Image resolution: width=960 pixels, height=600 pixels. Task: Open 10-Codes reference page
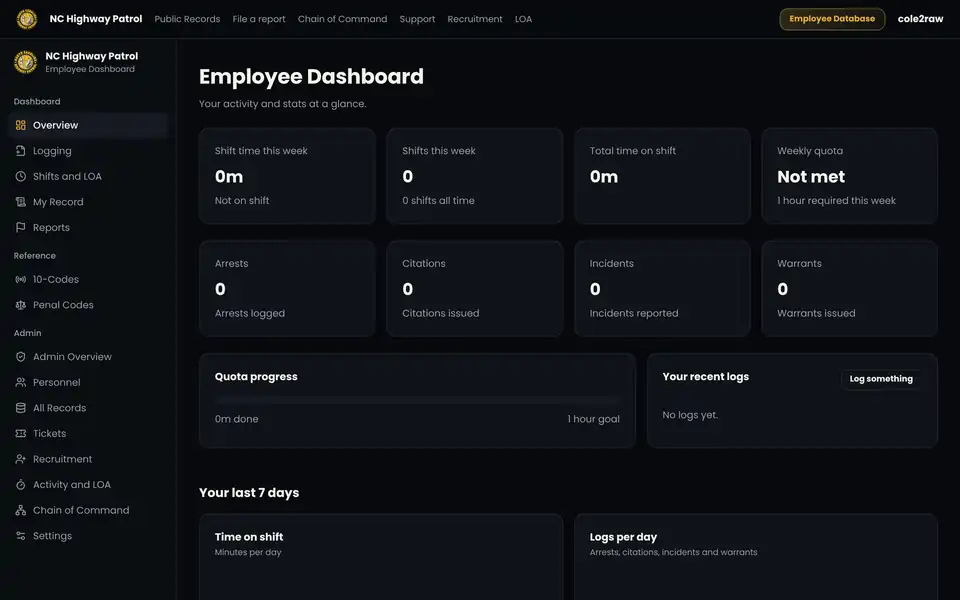tap(89, 279)
